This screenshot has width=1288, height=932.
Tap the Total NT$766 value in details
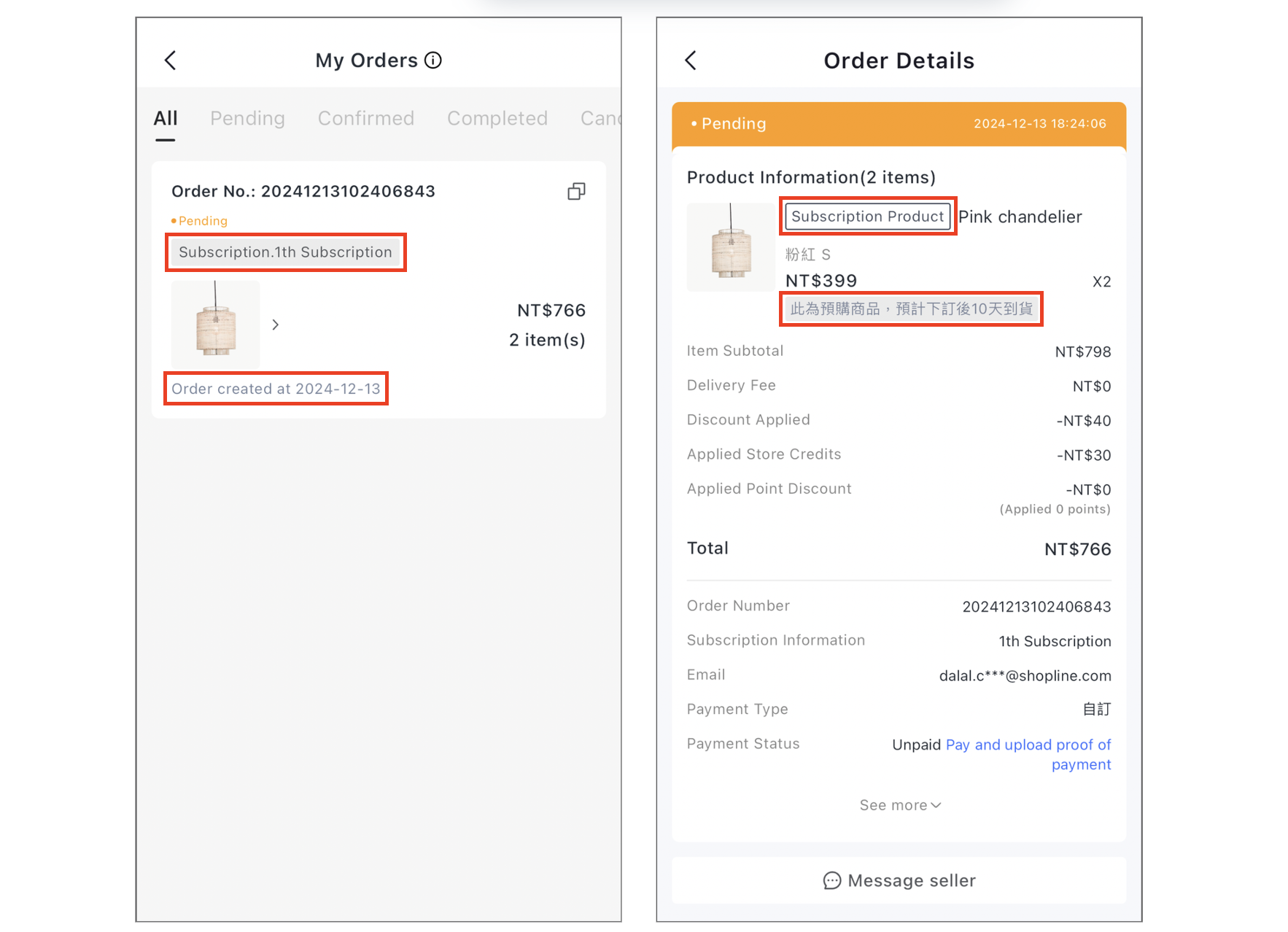pos(1077,549)
